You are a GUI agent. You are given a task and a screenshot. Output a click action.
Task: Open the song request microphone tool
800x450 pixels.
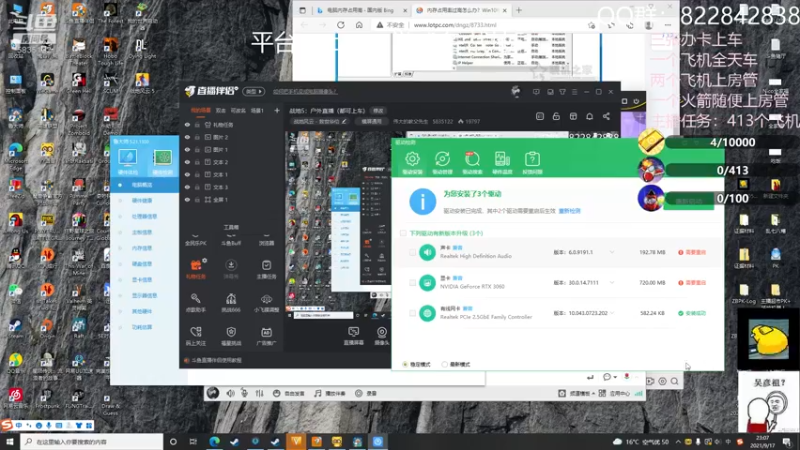(195, 298)
